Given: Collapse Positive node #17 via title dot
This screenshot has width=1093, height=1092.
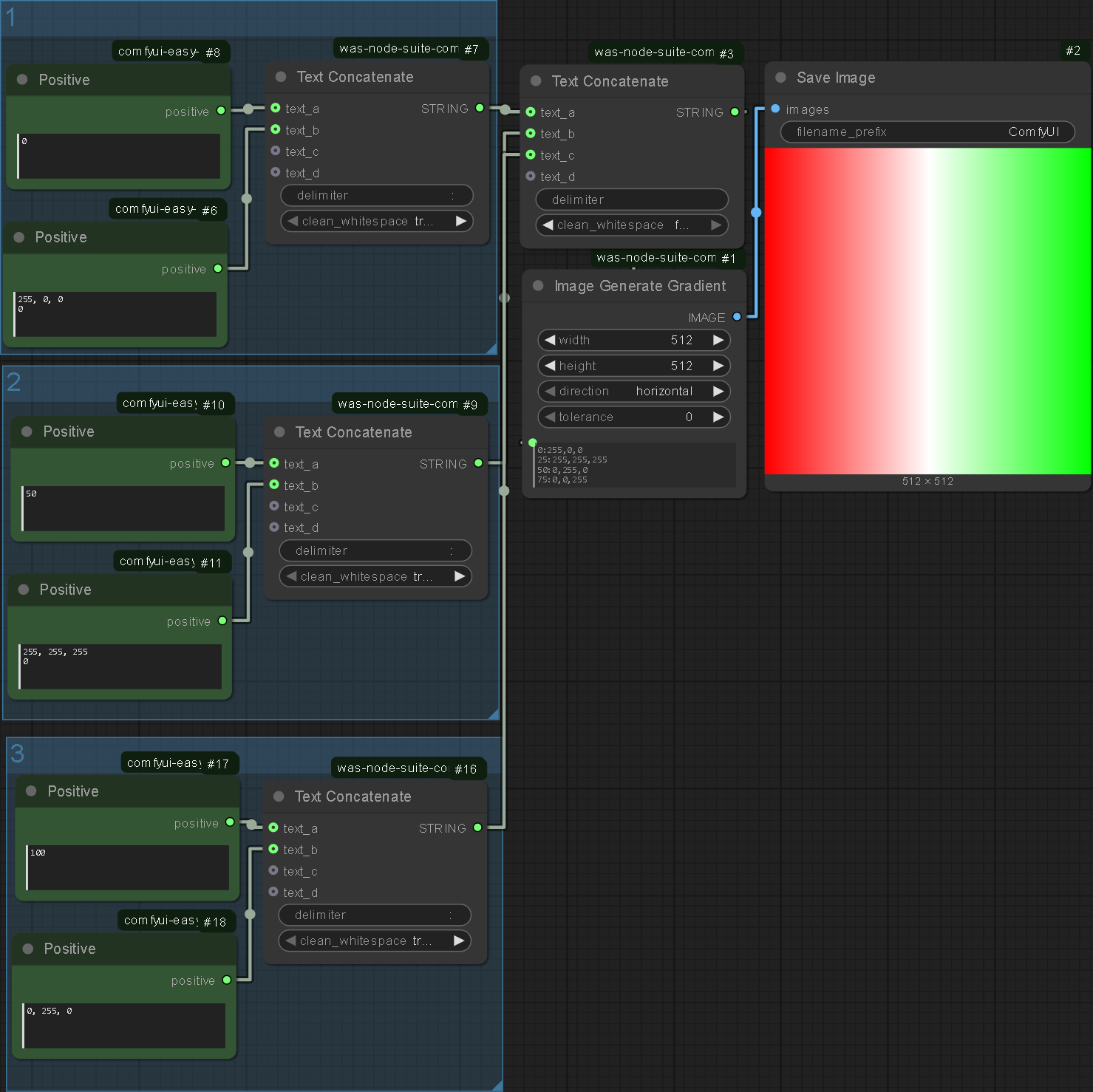Looking at the screenshot, I should point(31,791).
